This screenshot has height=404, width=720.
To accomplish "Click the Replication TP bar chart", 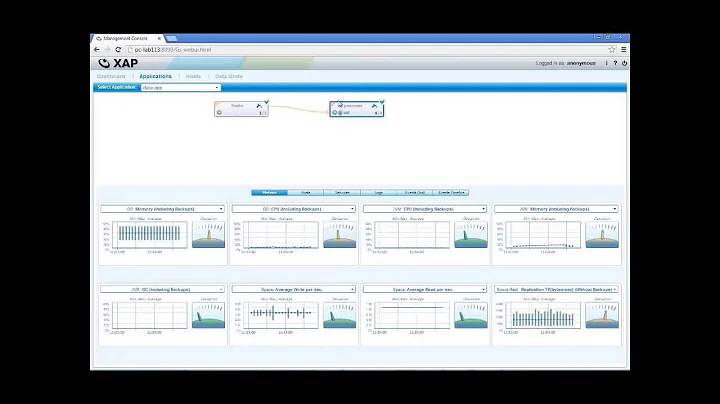I will pos(543,315).
